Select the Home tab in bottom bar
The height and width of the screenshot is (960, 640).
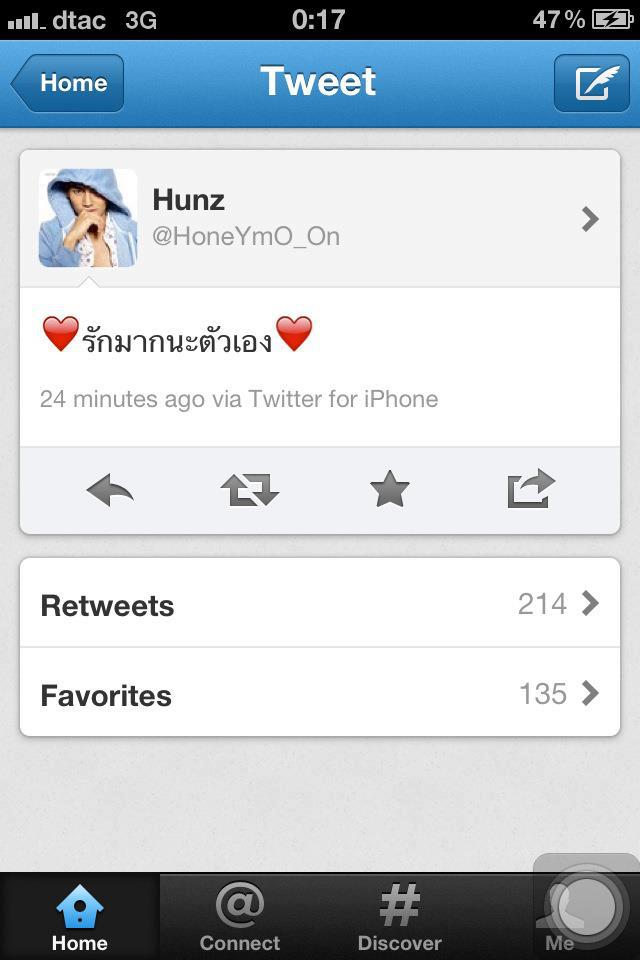(80, 917)
